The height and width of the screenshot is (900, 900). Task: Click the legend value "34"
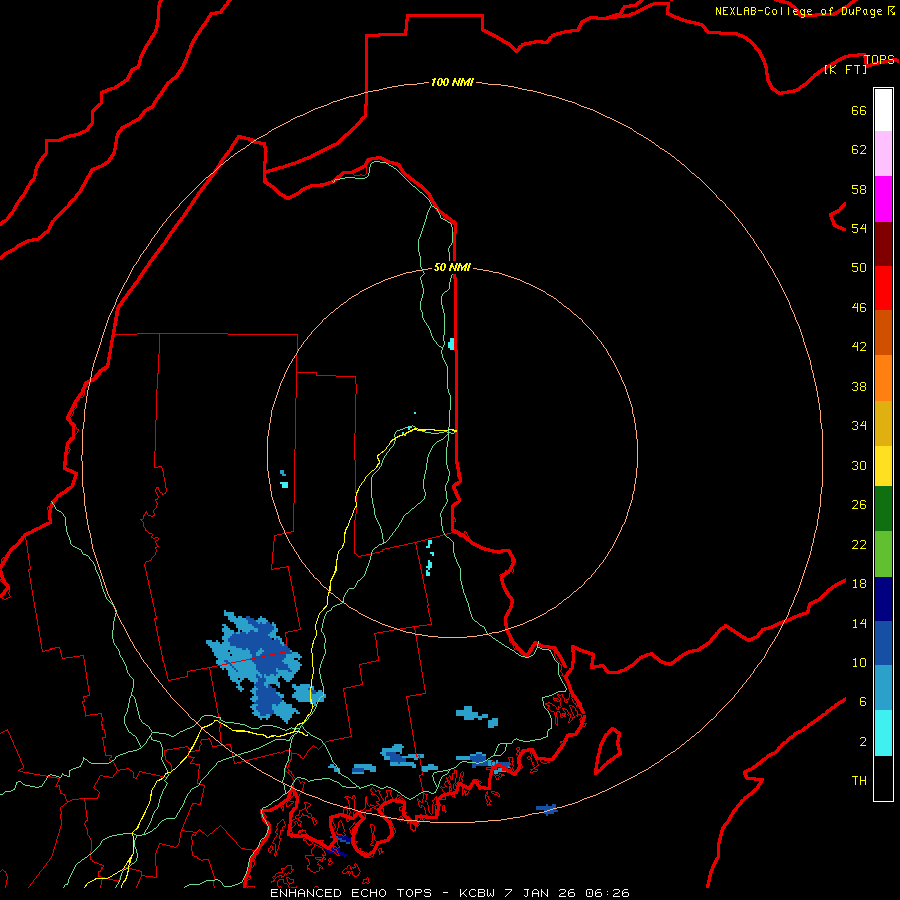[x=859, y=425]
